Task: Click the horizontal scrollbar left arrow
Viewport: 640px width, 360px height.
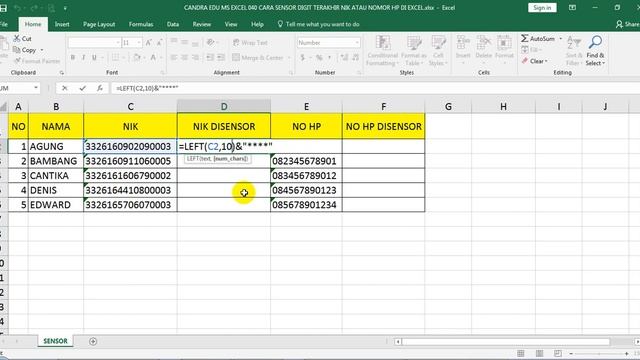Action: click(398, 342)
